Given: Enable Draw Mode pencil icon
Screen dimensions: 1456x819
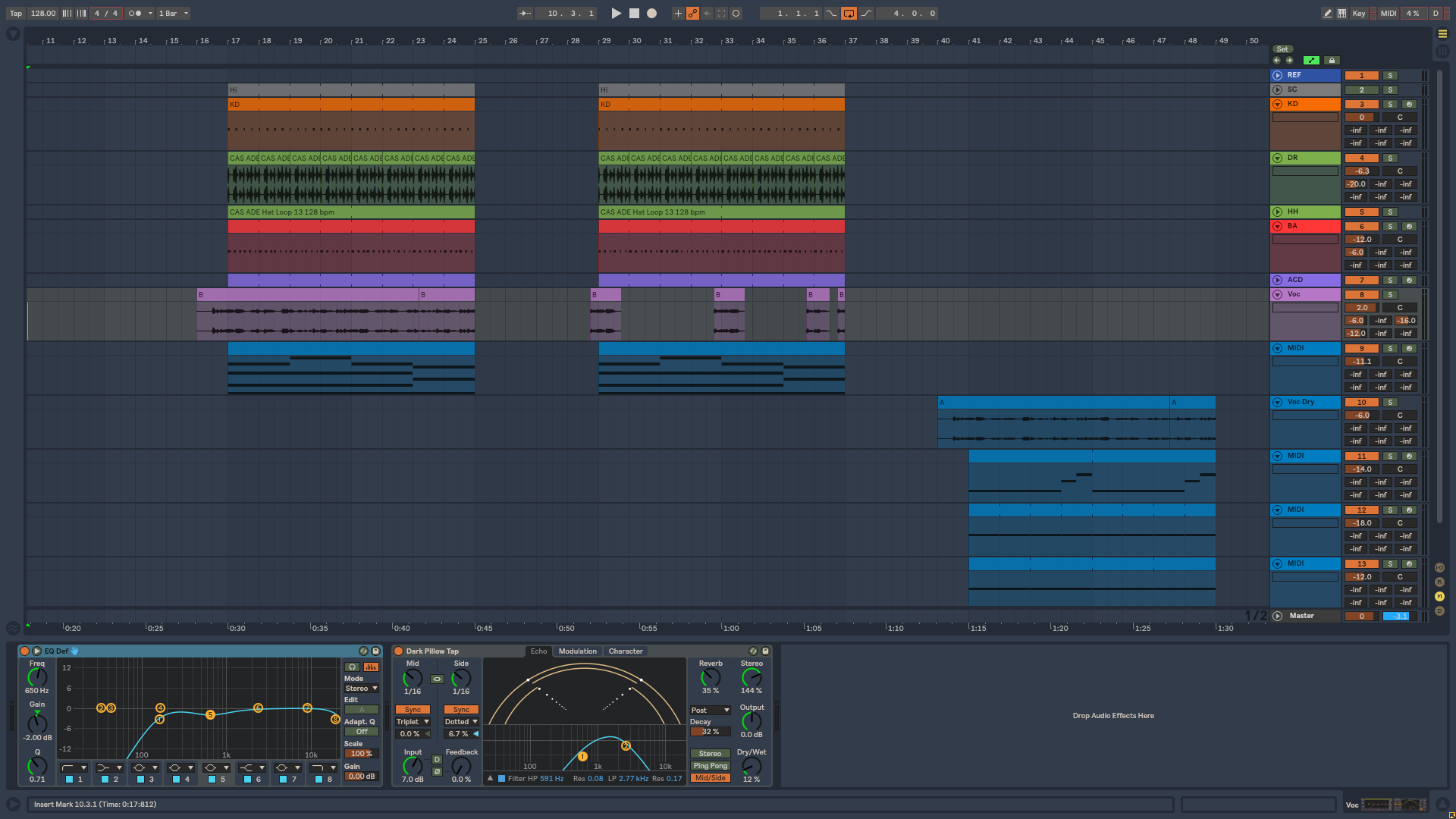Looking at the screenshot, I should [x=1327, y=13].
